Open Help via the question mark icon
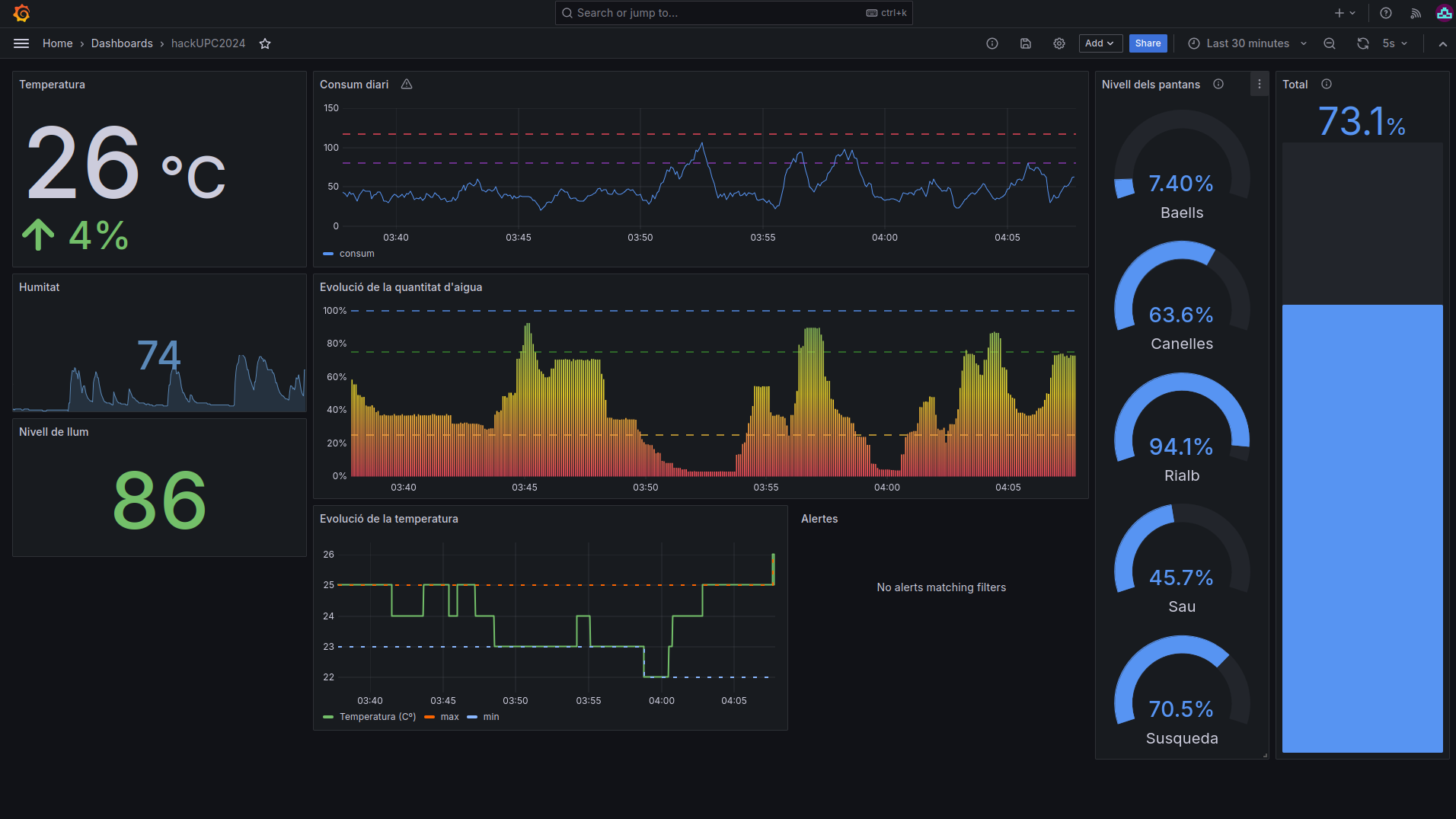The width and height of the screenshot is (1456, 819). click(x=1385, y=13)
